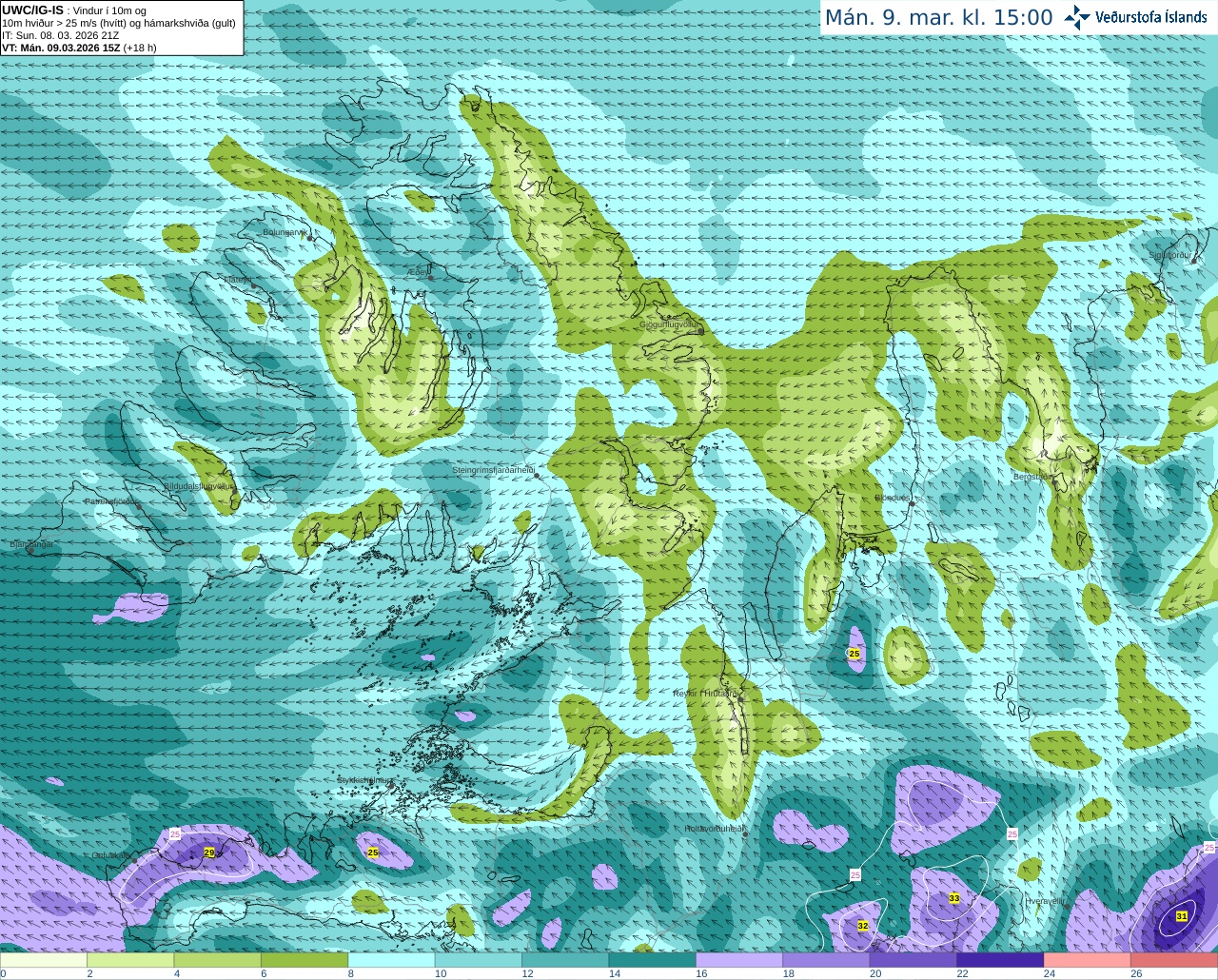This screenshot has width=1218, height=980.
Task: Click the Stykkishólmur place label
Action: coord(364,780)
